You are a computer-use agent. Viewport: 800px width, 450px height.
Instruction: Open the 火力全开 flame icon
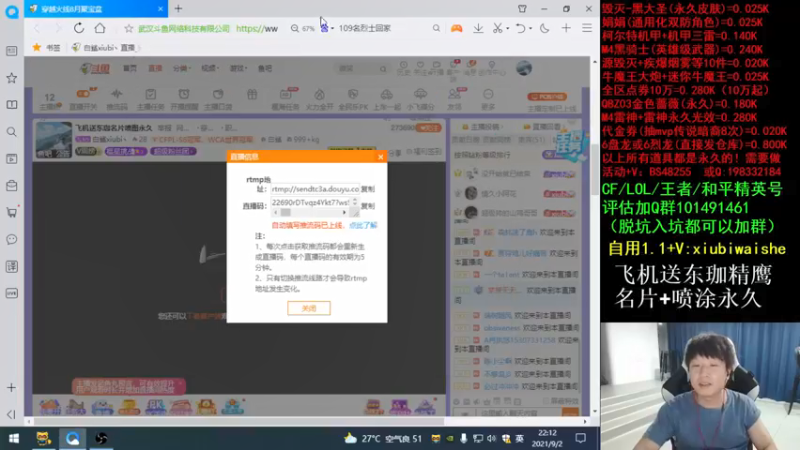319,99
